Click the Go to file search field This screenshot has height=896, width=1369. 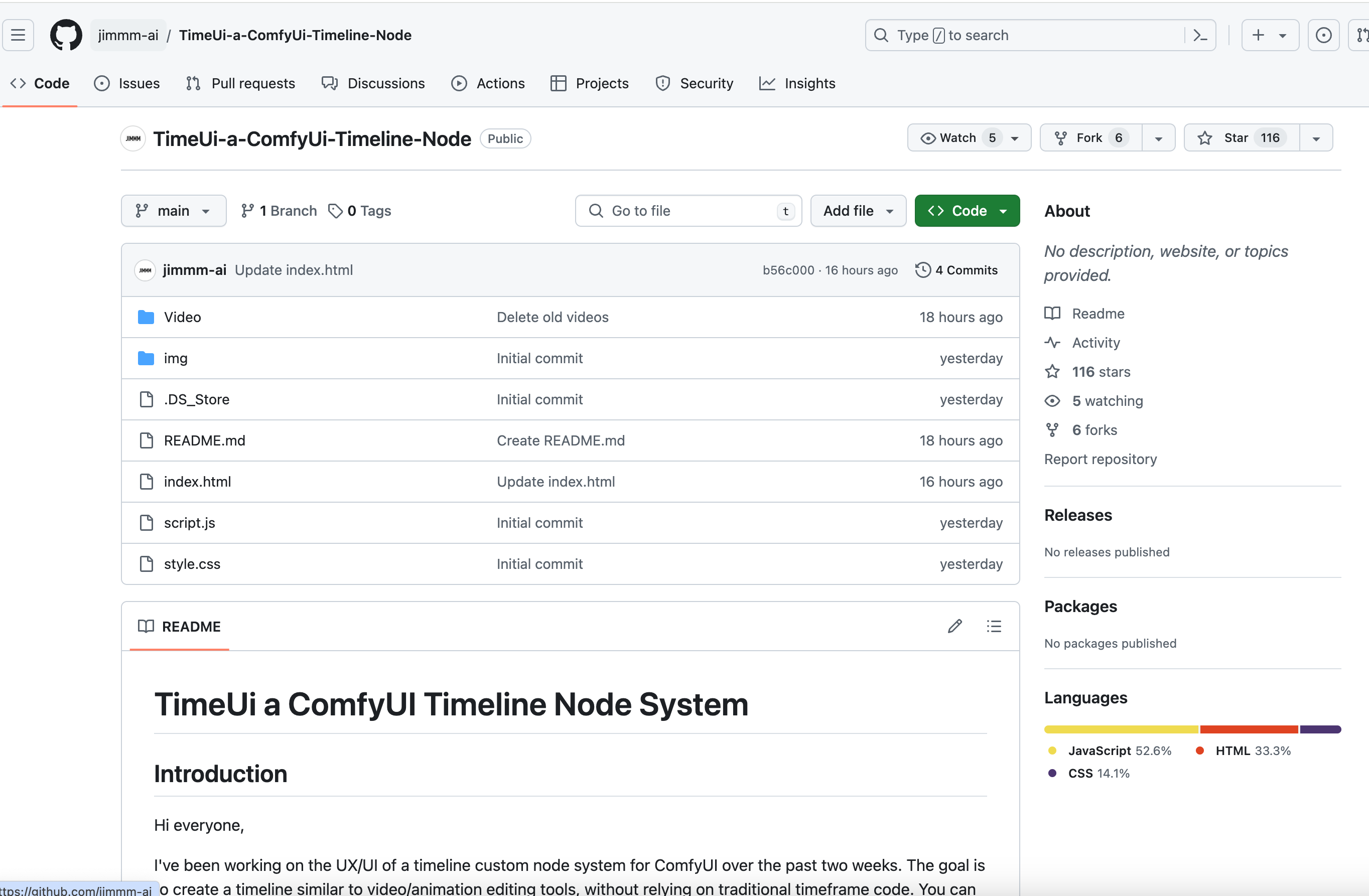688,211
